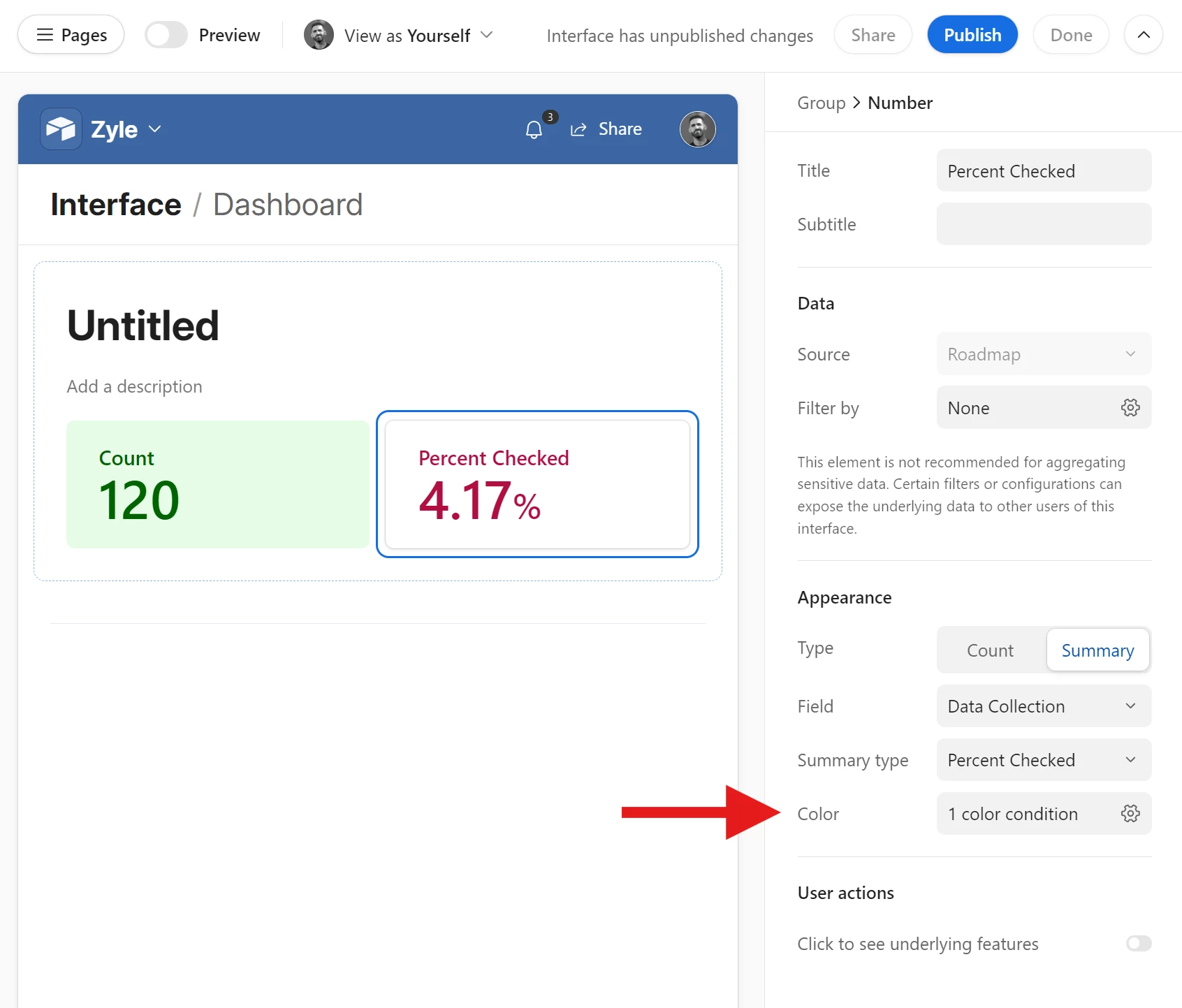Select the green Count 120 number card
The image size is (1182, 1008).
click(218, 484)
